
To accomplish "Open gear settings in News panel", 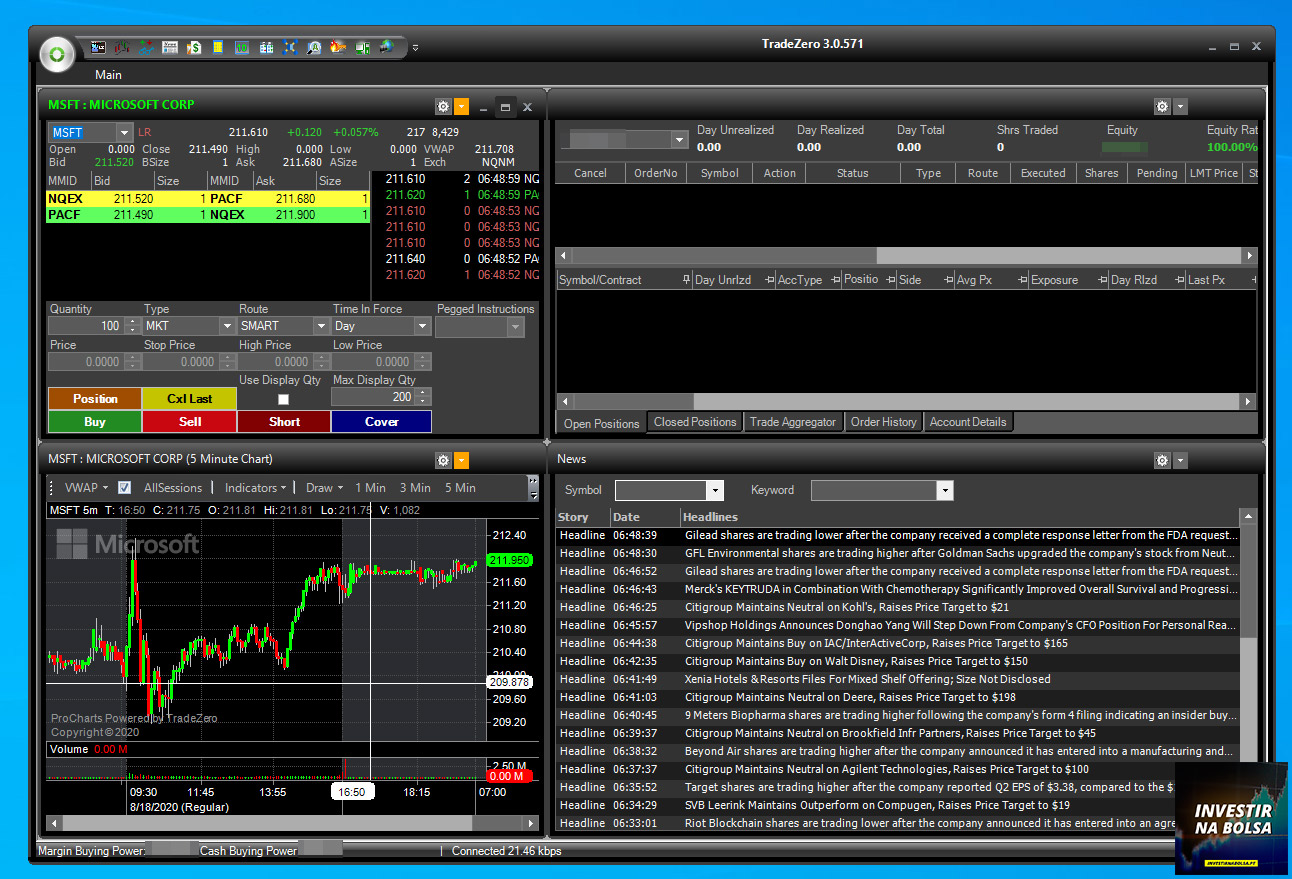I will tap(1162, 461).
